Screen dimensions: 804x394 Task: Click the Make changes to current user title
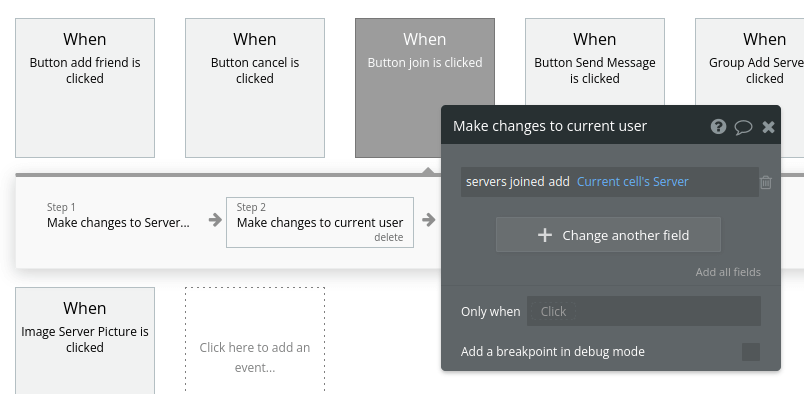click(550, 126)
